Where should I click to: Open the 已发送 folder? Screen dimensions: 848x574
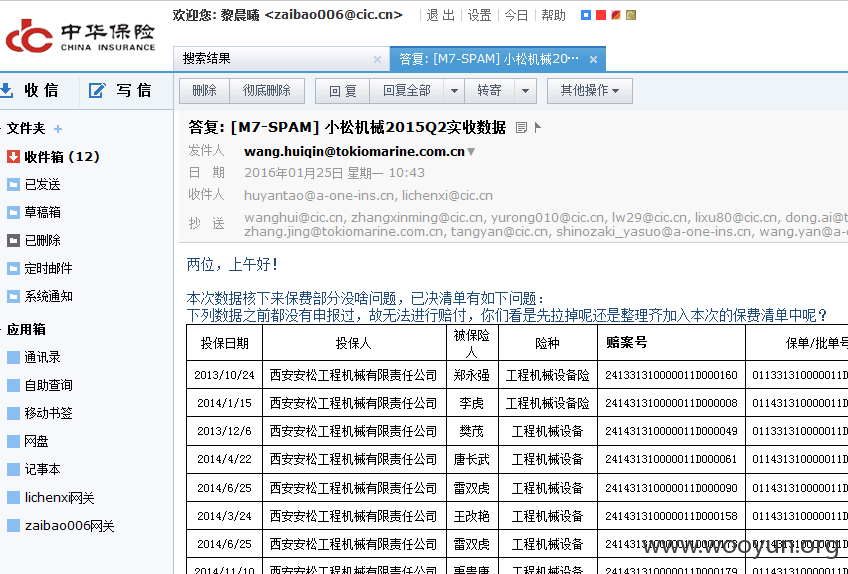pyautogui.click(x=42, y=184)
